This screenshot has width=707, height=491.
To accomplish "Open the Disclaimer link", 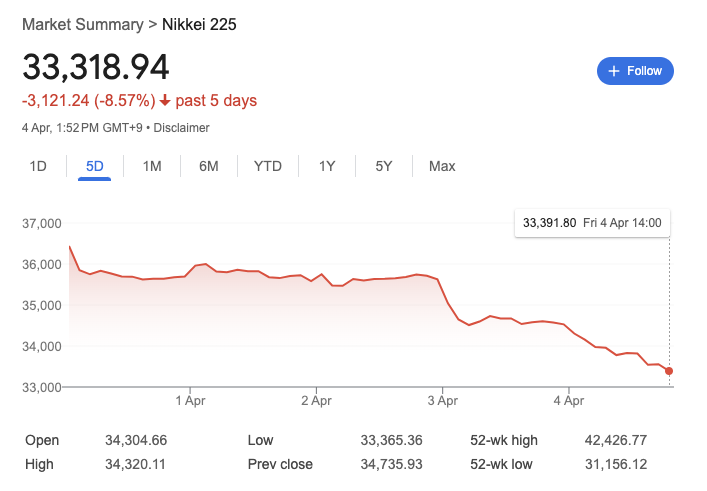I will (182, 127).
